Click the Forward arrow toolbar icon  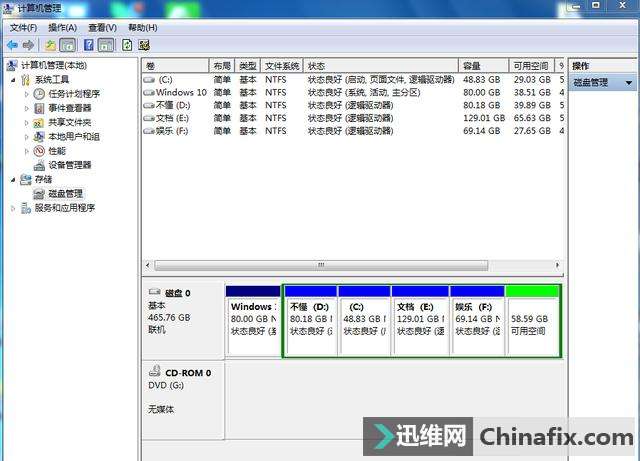click(x=28, y=45)
